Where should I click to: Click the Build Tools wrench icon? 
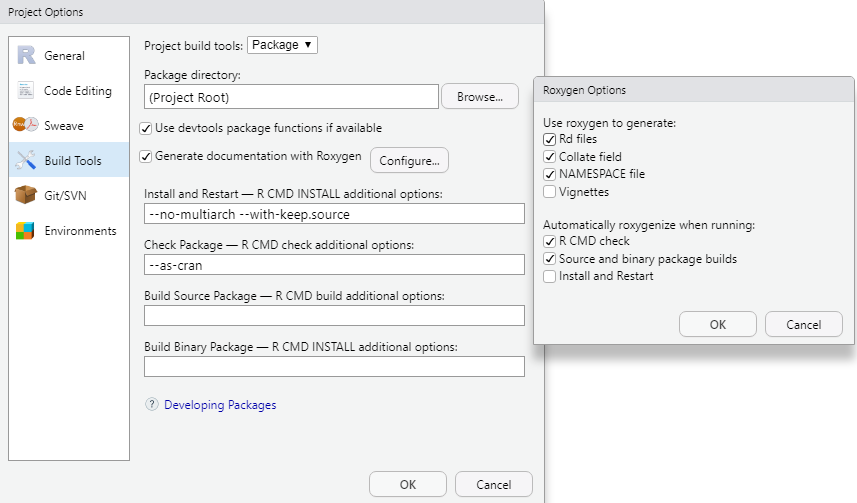[26, 160]
